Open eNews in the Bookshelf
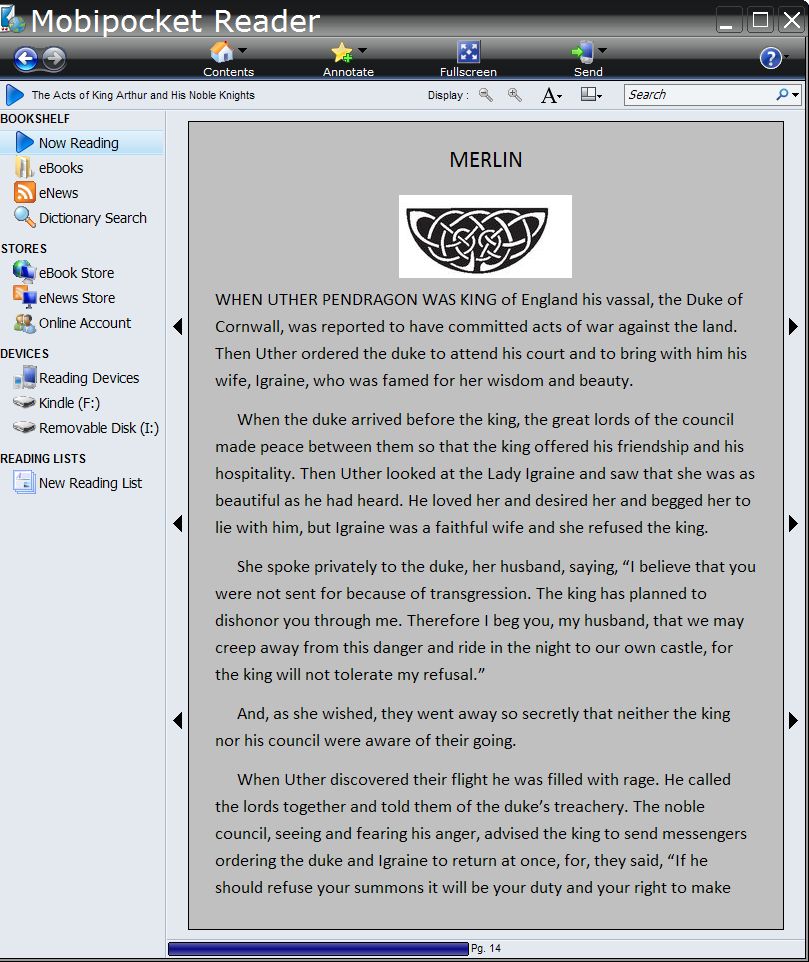809x962 pixels. coord(58,193)
